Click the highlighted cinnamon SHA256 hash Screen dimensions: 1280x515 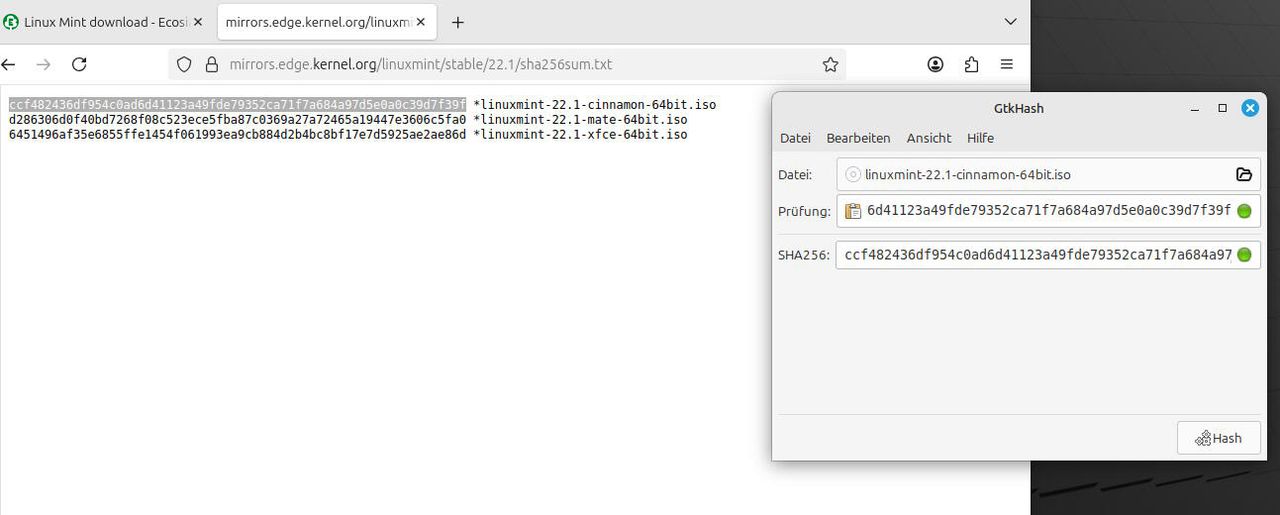[237, 105]
